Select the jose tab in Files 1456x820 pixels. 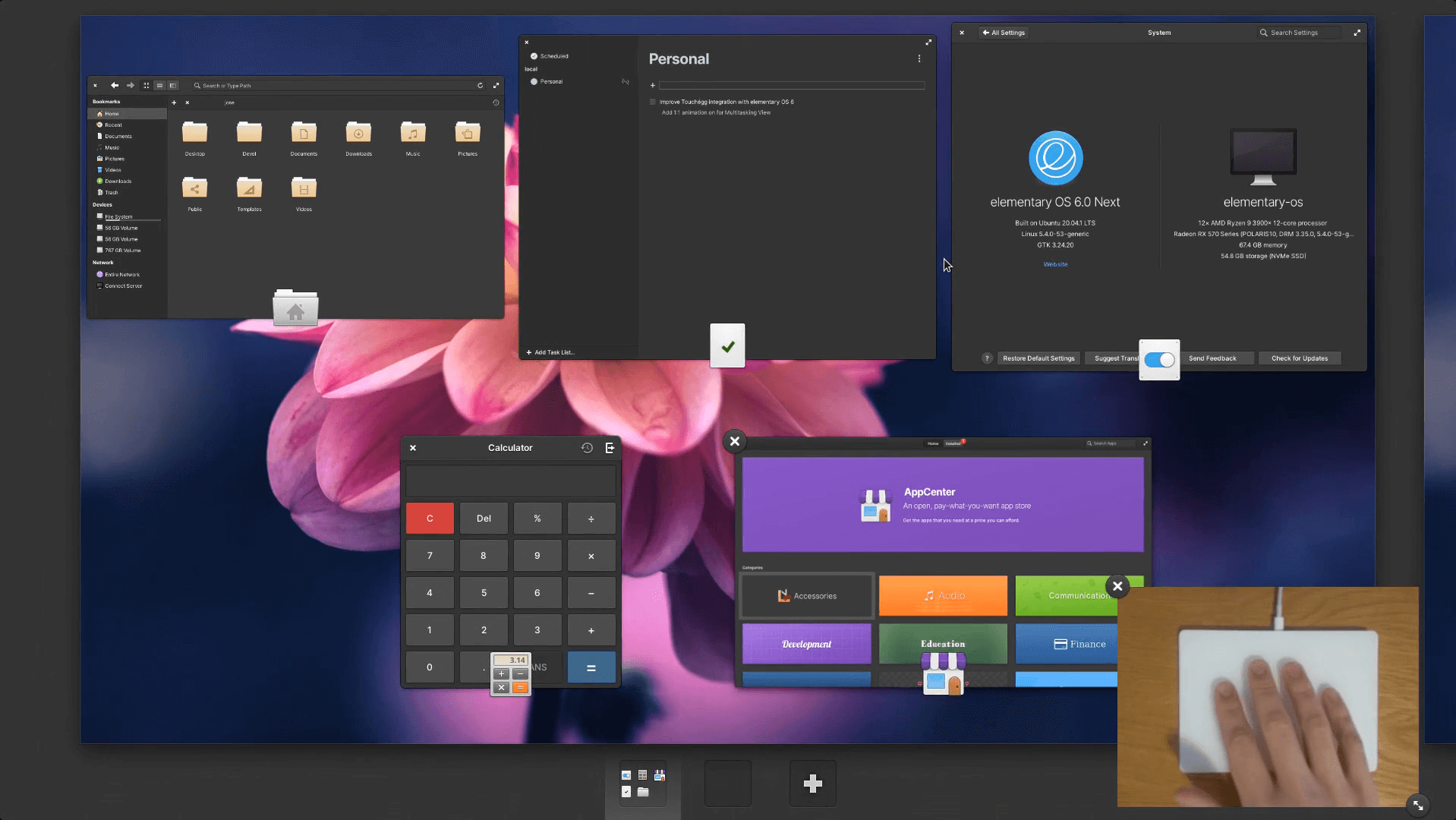tap(230, 102)
